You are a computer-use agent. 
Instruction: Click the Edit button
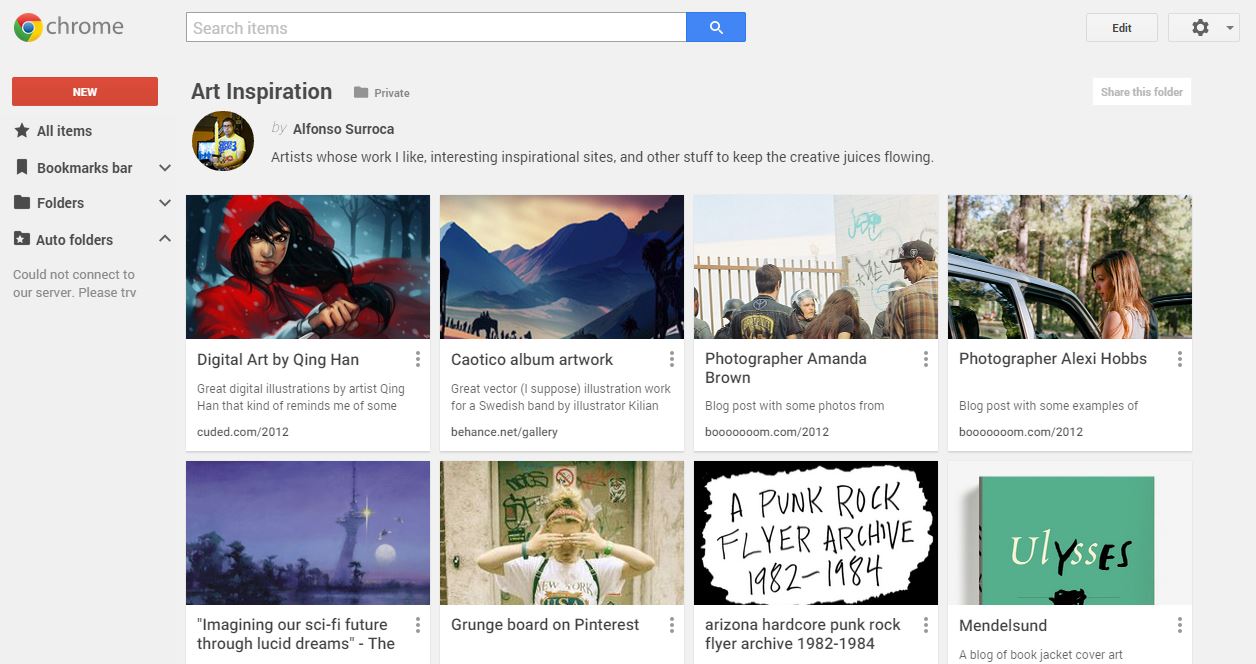tap(1121, 27)
